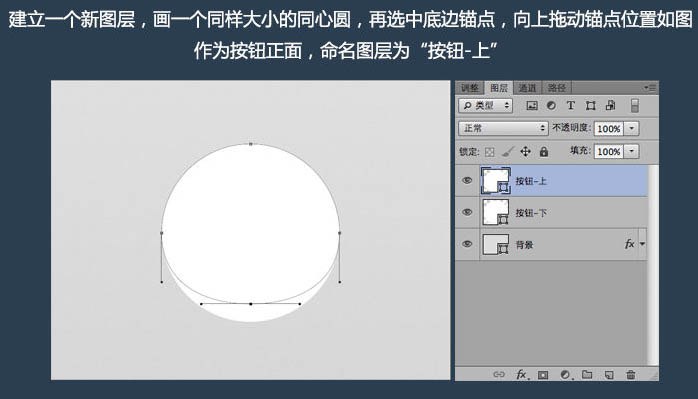
Task: Create a new group folder
Action: pyautogui.click(x=587, y=375)
